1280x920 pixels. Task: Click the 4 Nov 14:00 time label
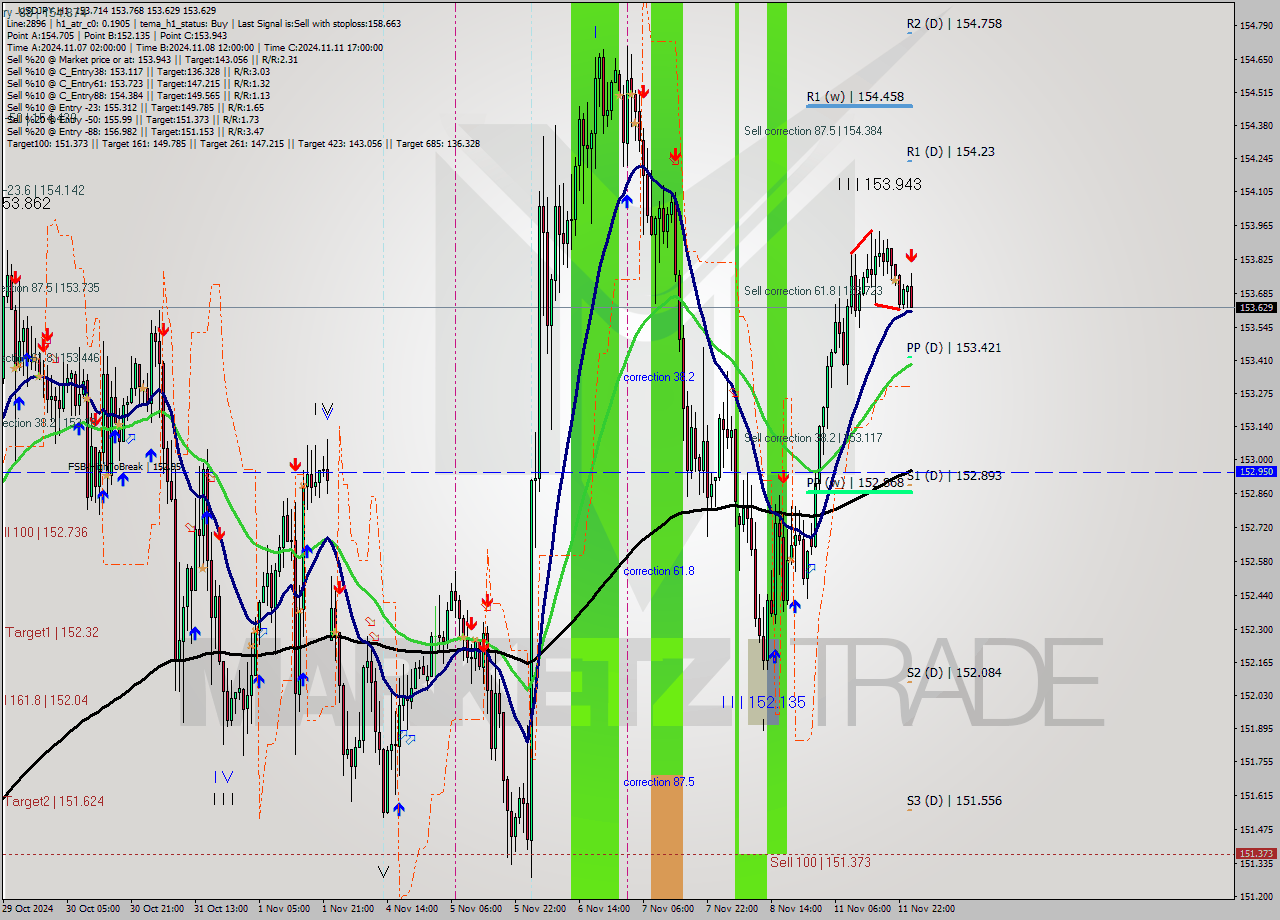412,909
